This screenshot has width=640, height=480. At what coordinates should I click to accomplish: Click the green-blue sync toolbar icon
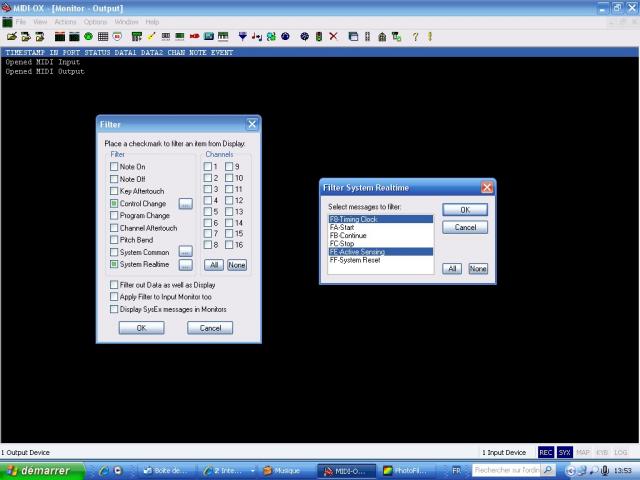pyautogui.click(x=271, y=37)
